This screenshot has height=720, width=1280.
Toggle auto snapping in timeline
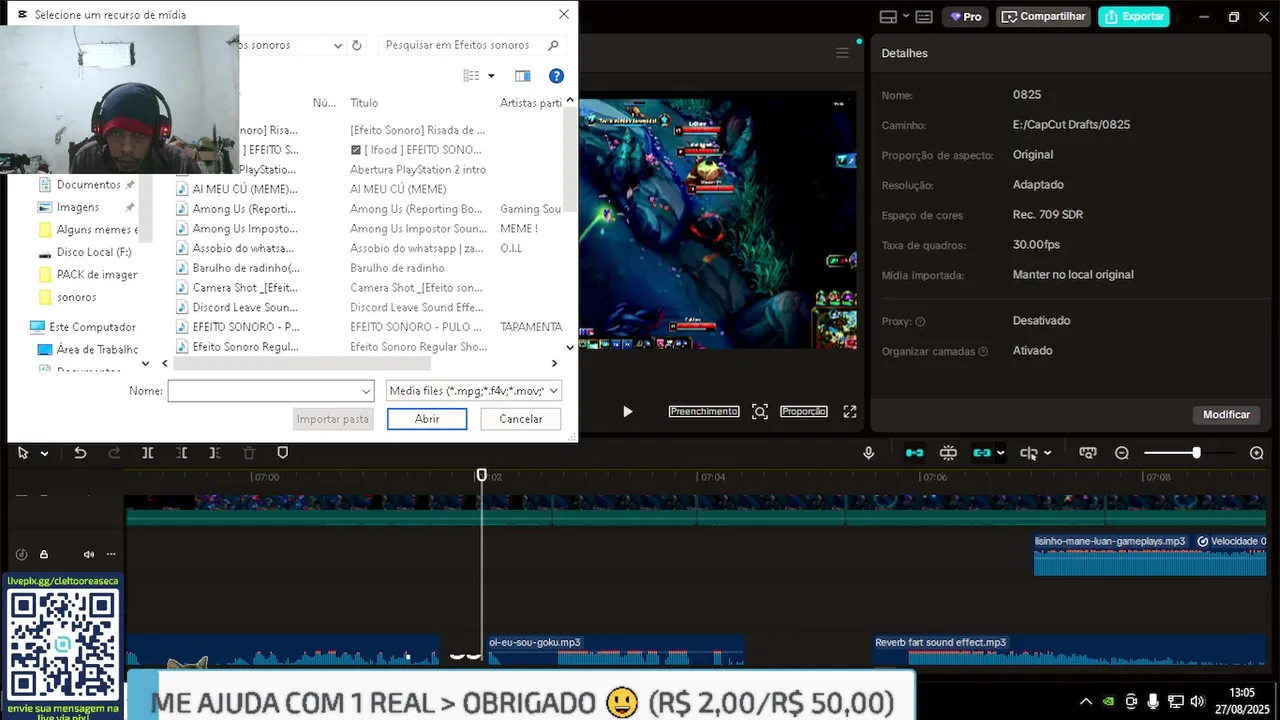tap(948, 453)
